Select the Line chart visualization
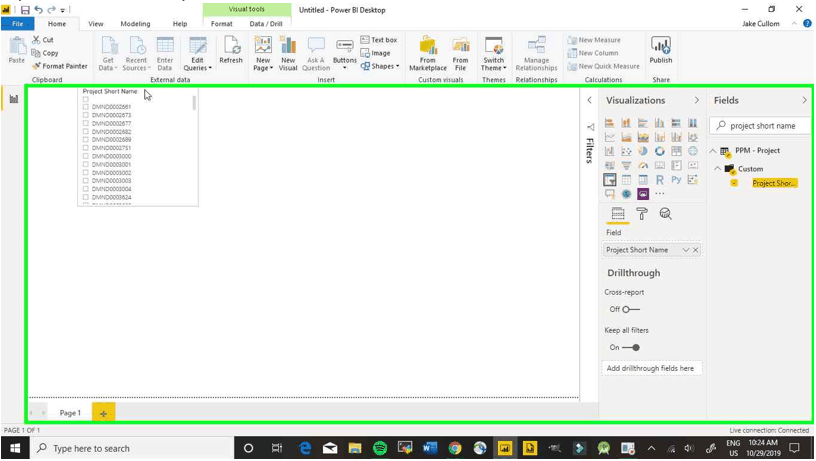 coord(609,137)
